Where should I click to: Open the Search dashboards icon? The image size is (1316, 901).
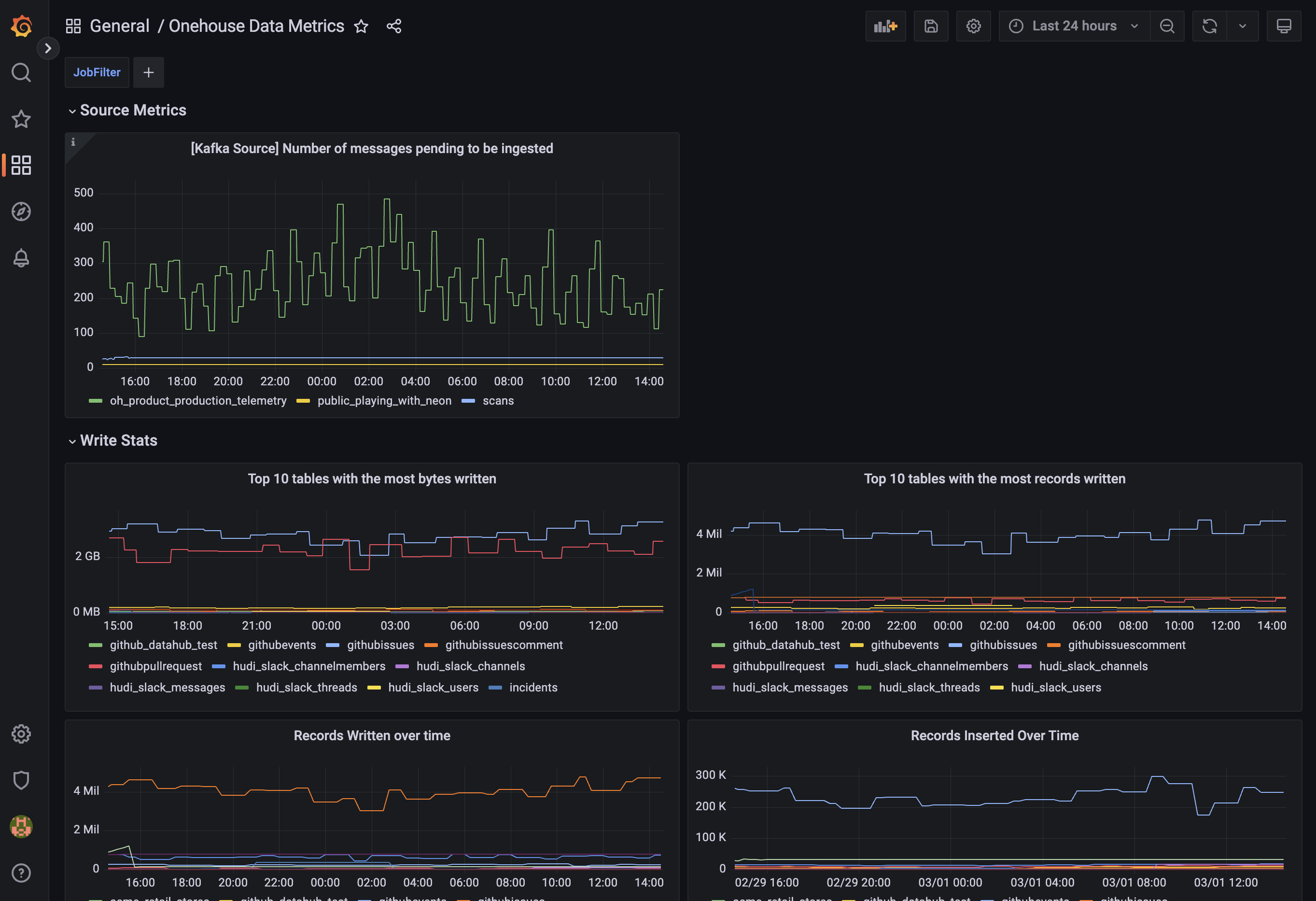point(21,72)
